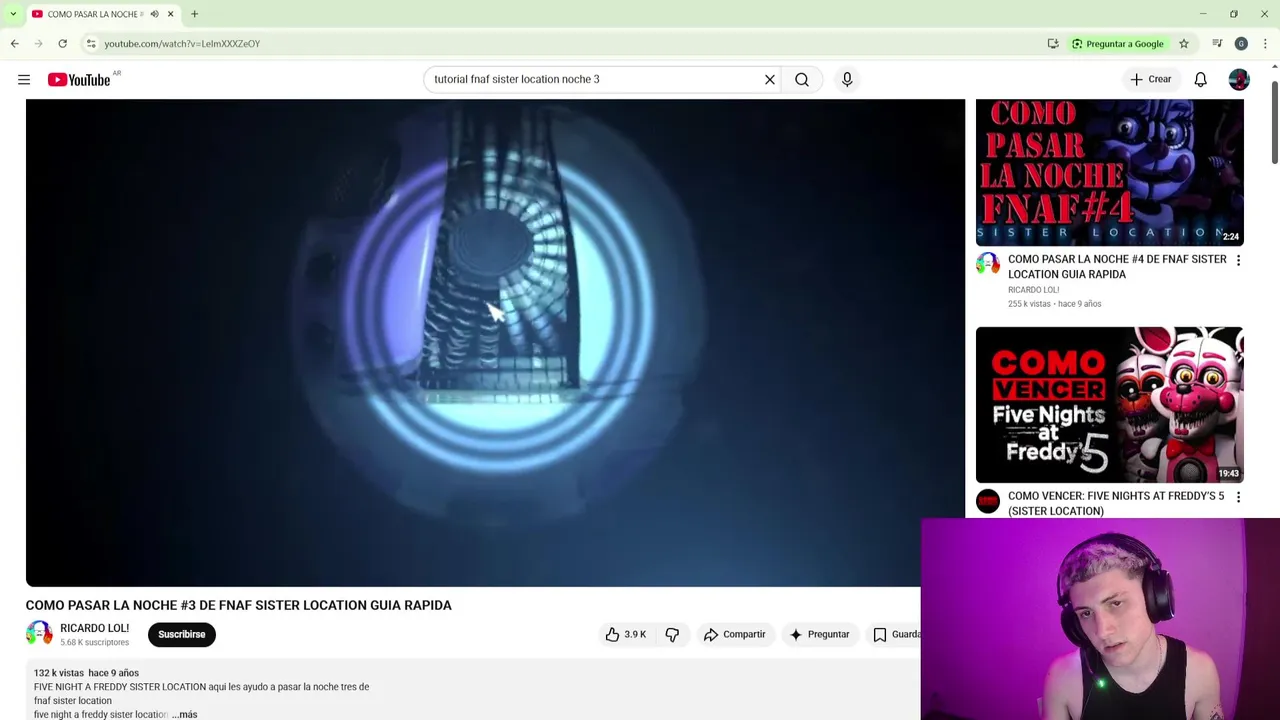Open the RICARDO LOL! channel name link
The image size is (1280, 720).
point(94,628)
